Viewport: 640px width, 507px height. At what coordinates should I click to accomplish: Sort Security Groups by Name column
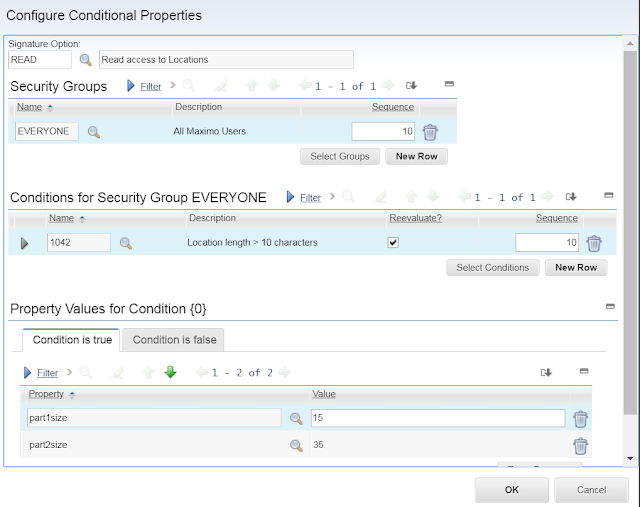(x=29, y=107)
